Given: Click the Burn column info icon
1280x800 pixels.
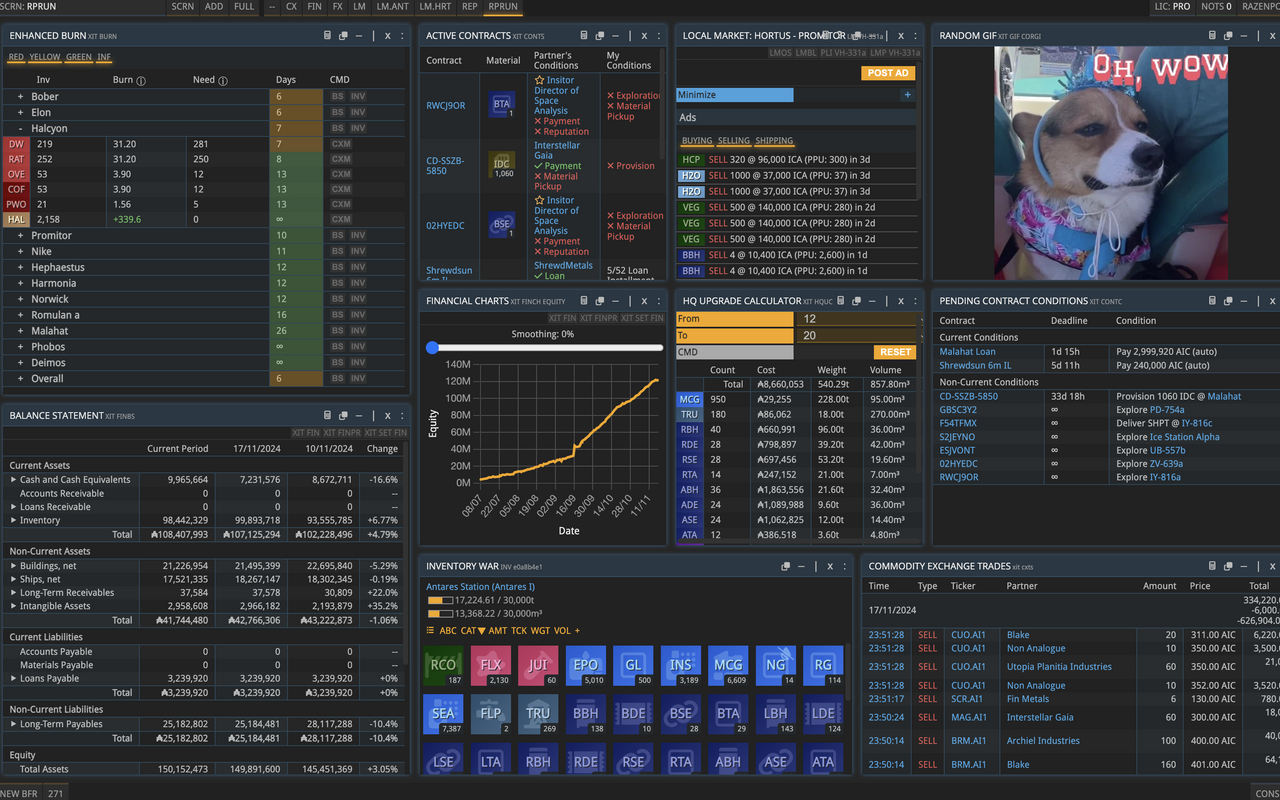Looking at the screenshot, I should [x=141, y=81].
